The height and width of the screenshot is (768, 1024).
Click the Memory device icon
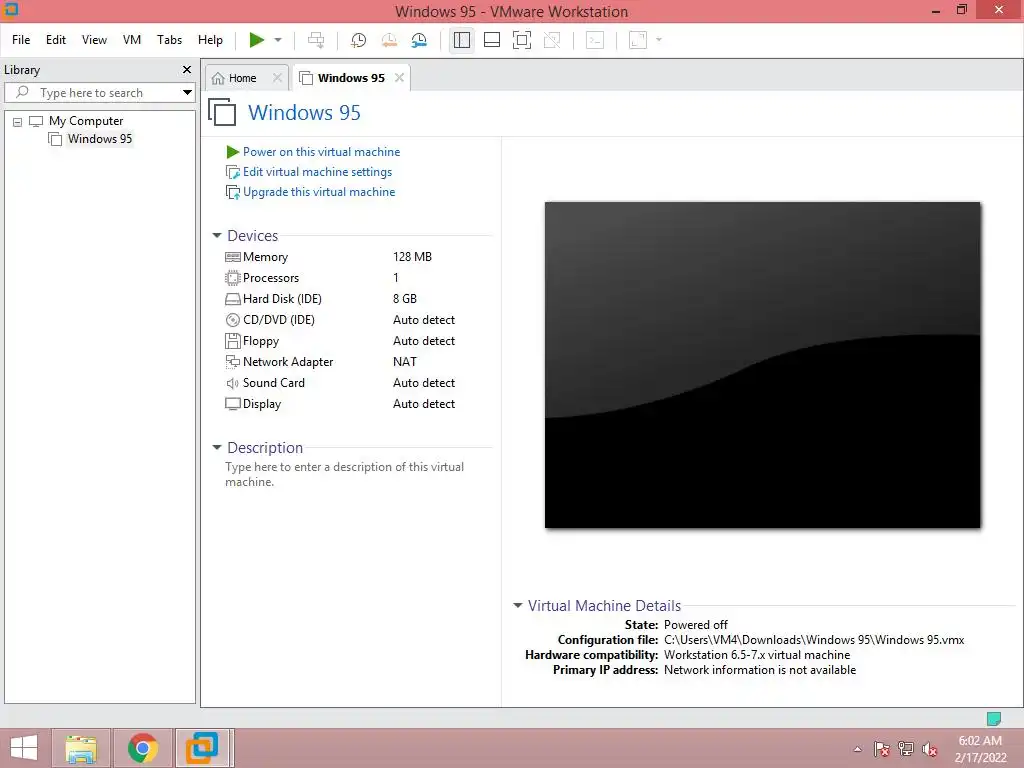(x=232, y=257)
